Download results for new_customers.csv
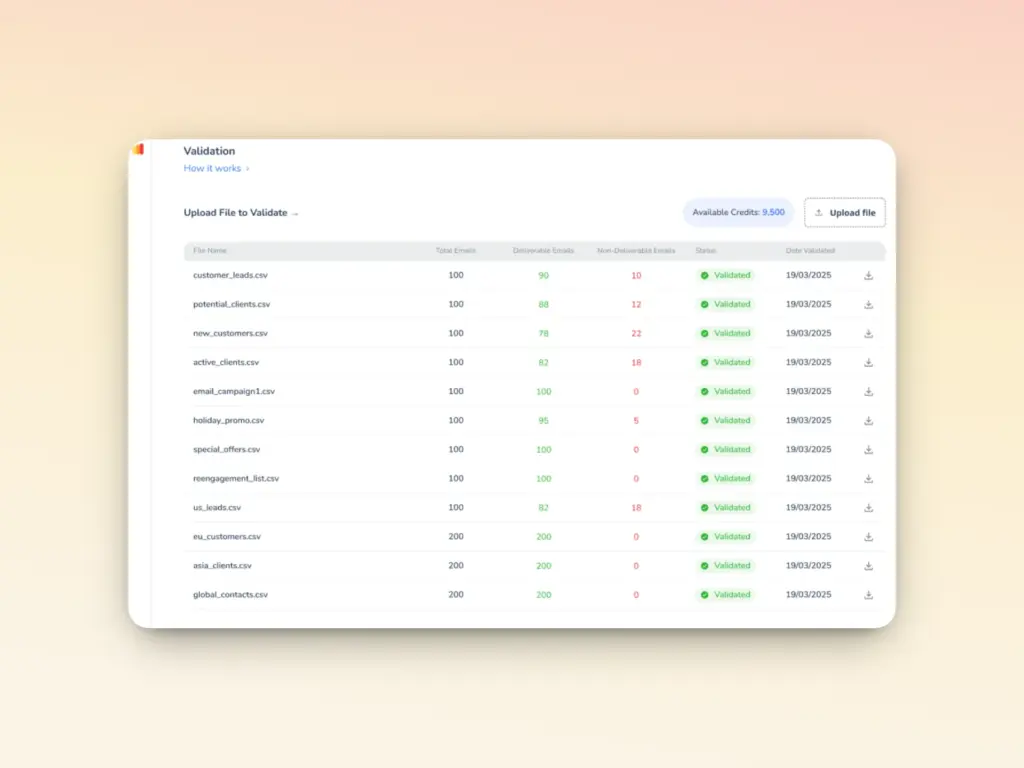 (x=868, y=333)
